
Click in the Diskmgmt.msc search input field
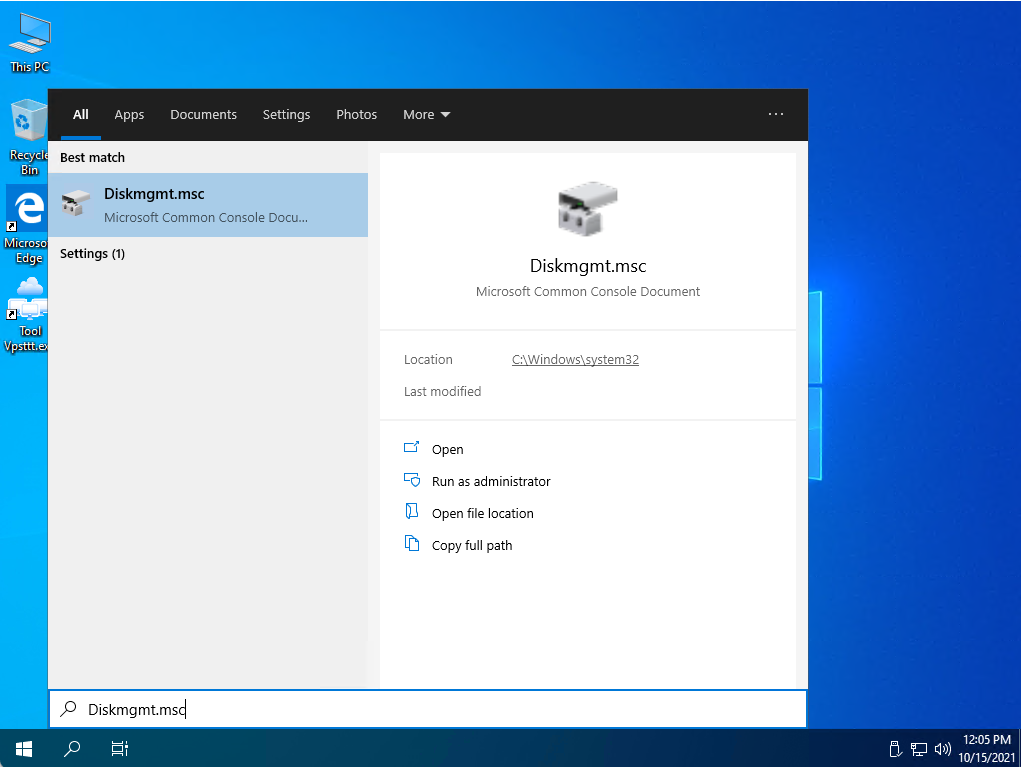pyautogui.click(x=428, y=708)
